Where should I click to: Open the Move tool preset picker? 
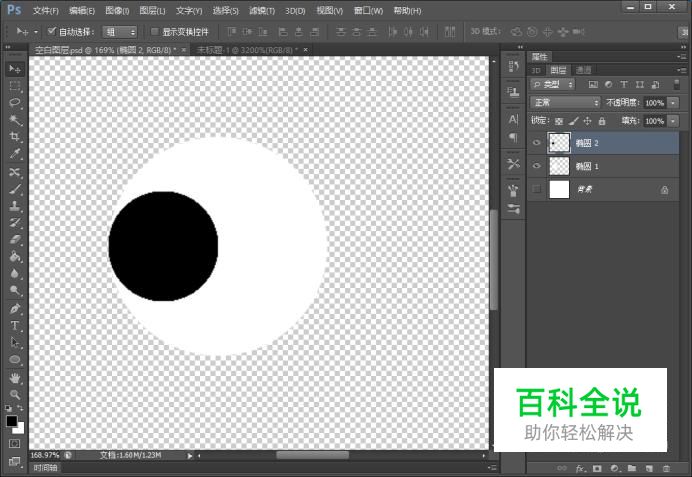click(x=36, y=32)
